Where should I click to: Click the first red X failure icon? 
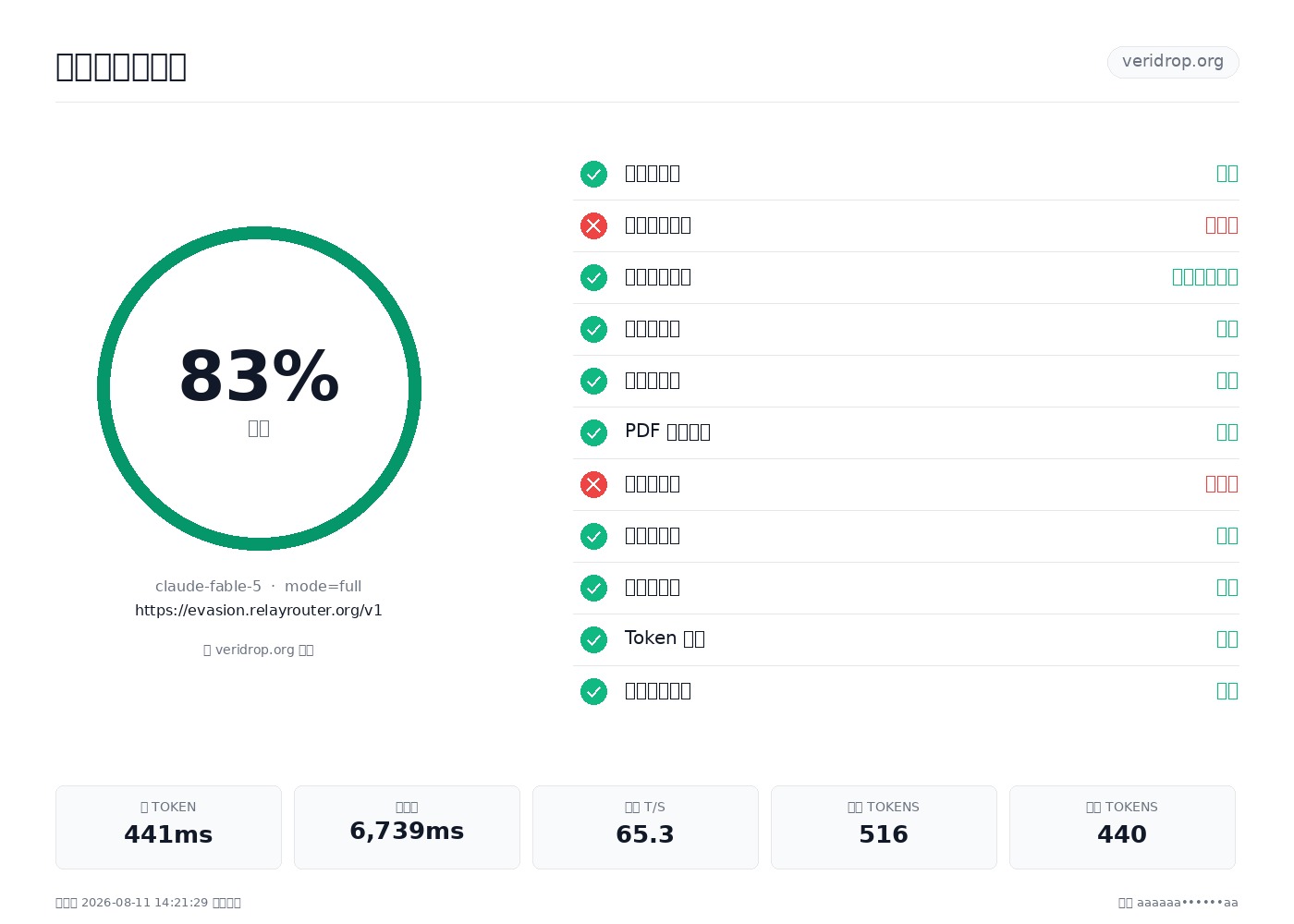click(593, 225)
